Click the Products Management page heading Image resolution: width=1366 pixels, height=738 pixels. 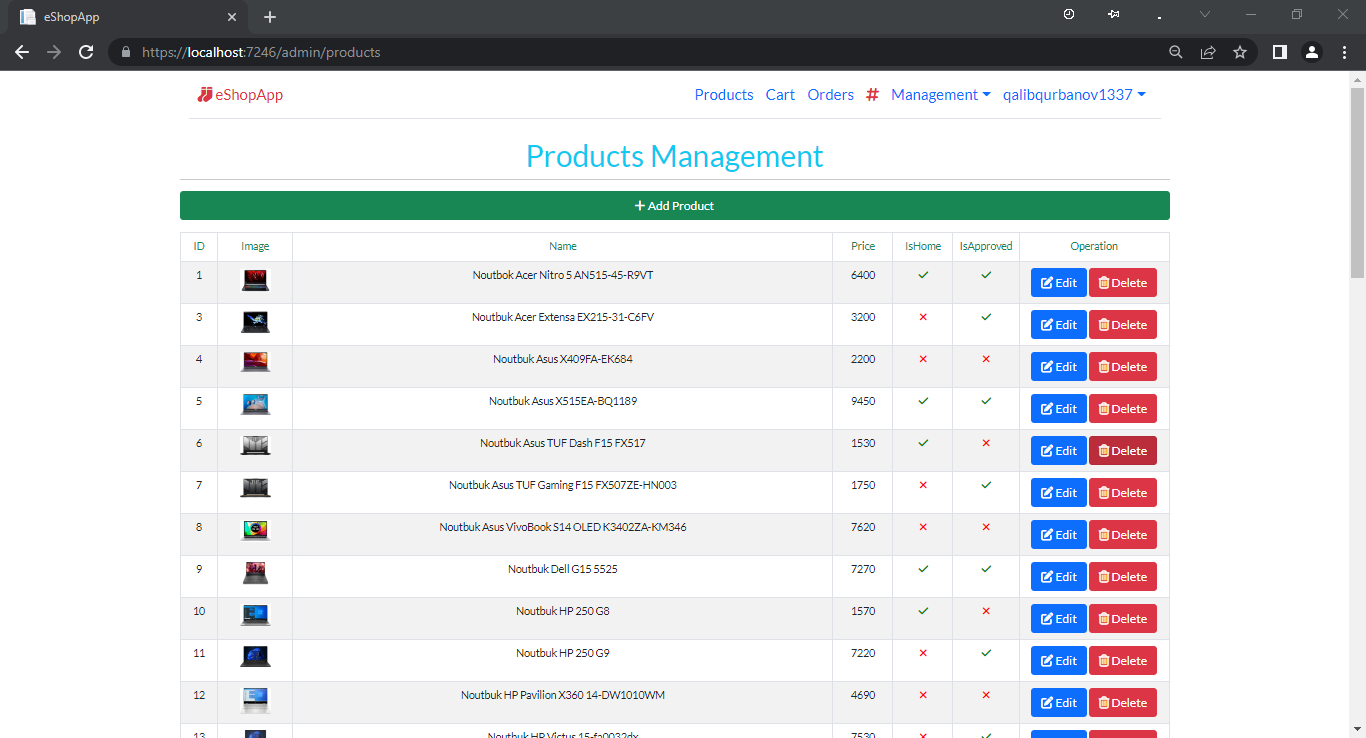click(675, 156)
